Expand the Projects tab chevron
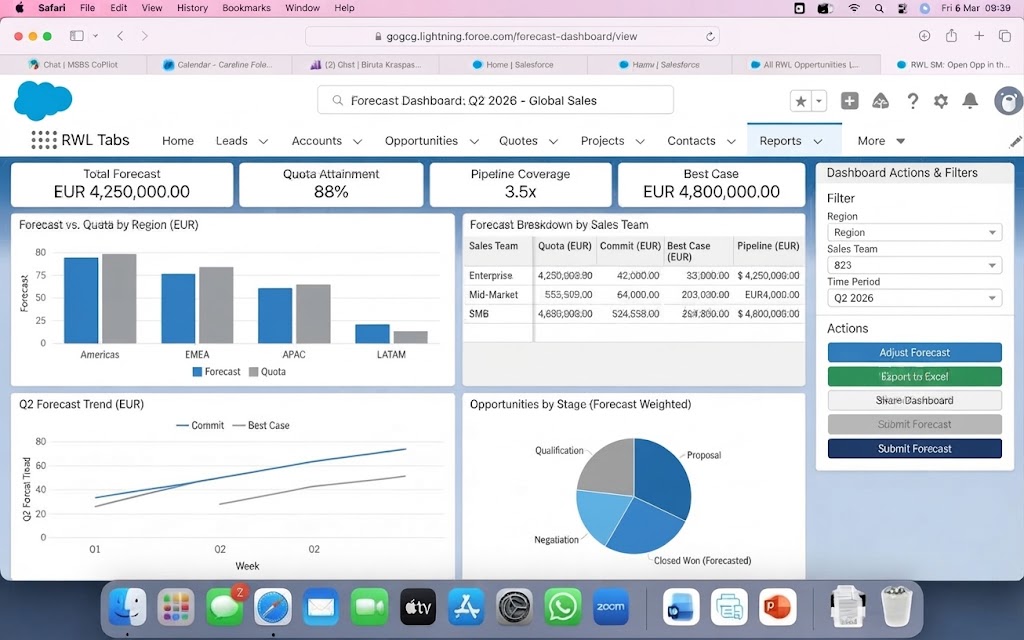Image resolution: width=1024 pixels, height=640 pixels. coord(640,141)
